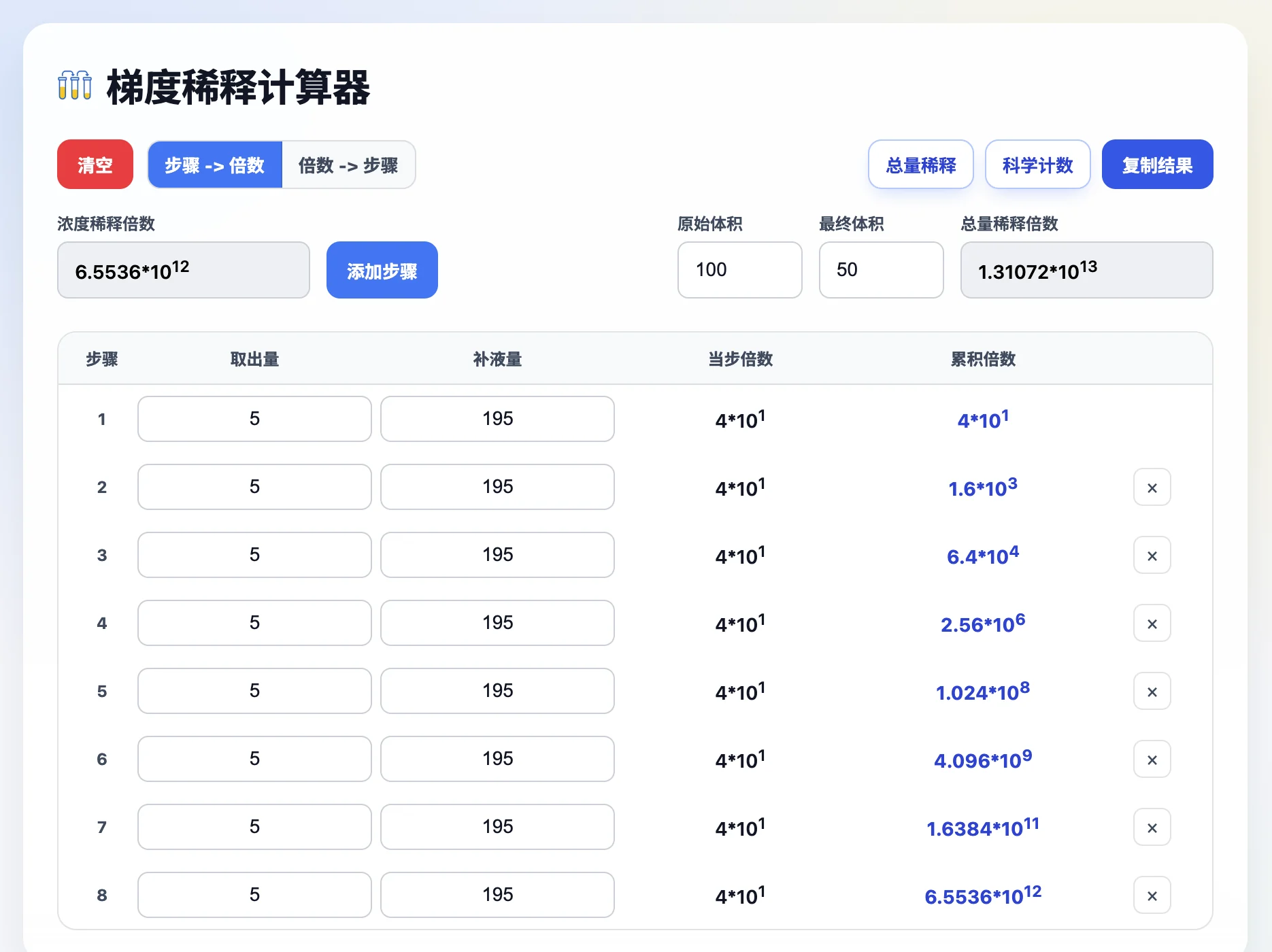
Task: Click the 原始体积 label
Action: [x=710, y=224]
